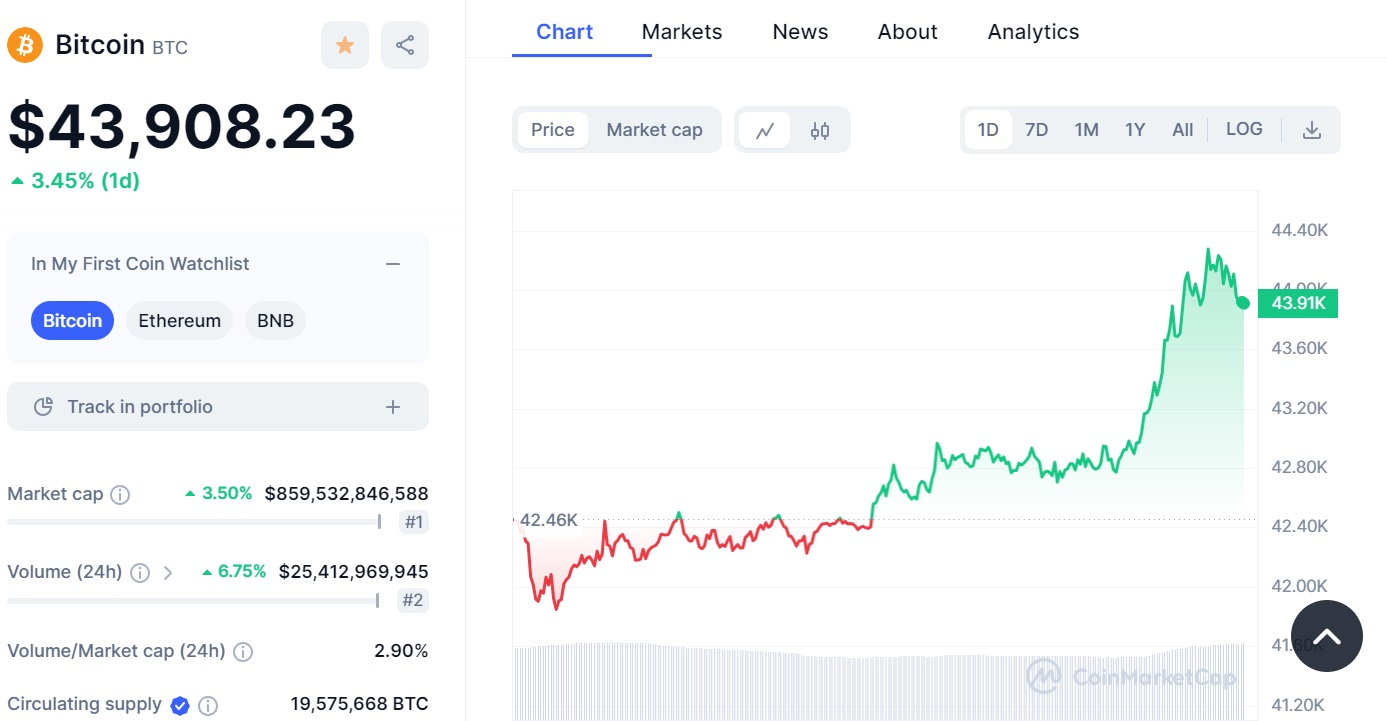Viewport: 1387px width, 721px height.
Task: Switch to line chart view icon
Action: (765, 130)
